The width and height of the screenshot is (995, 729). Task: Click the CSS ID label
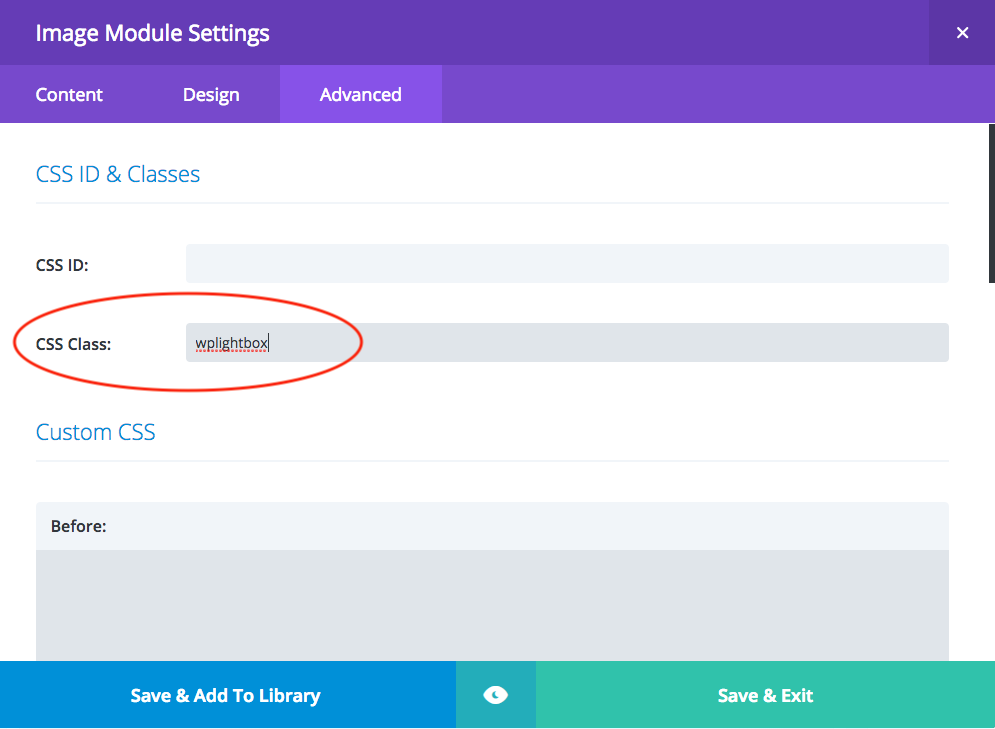62,265
